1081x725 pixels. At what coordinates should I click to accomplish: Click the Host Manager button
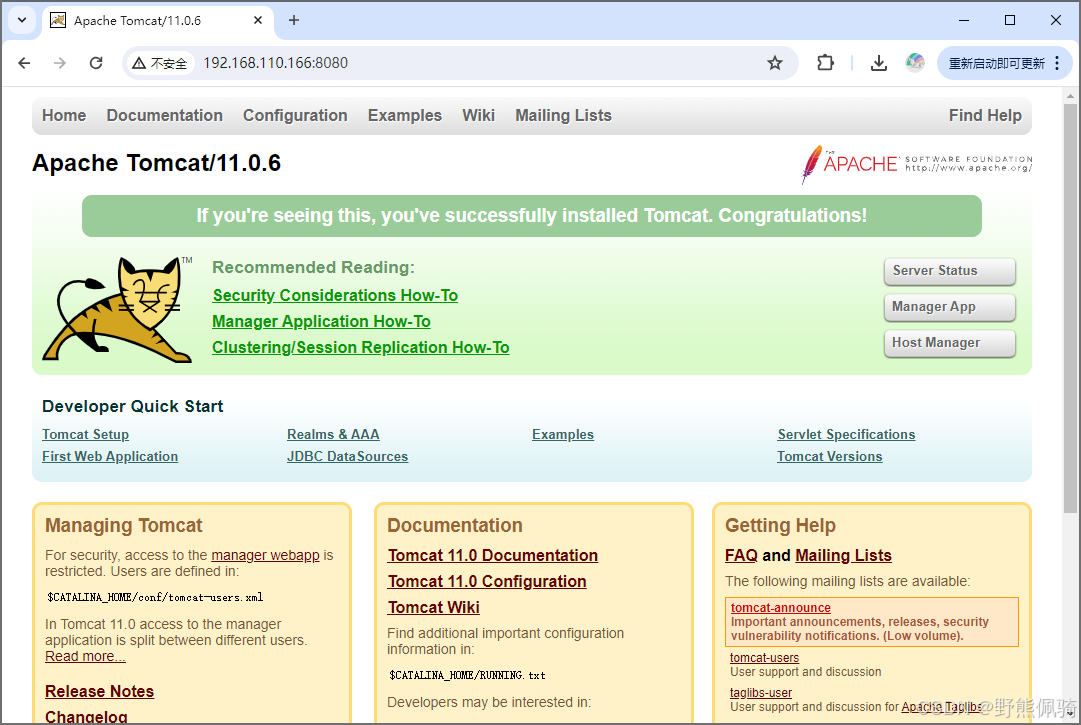pos(949,343)
